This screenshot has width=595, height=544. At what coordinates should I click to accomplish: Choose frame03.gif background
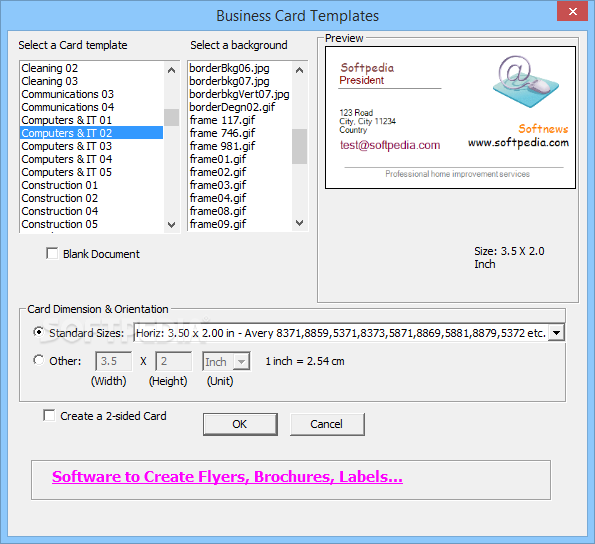(x=240, y=185)
